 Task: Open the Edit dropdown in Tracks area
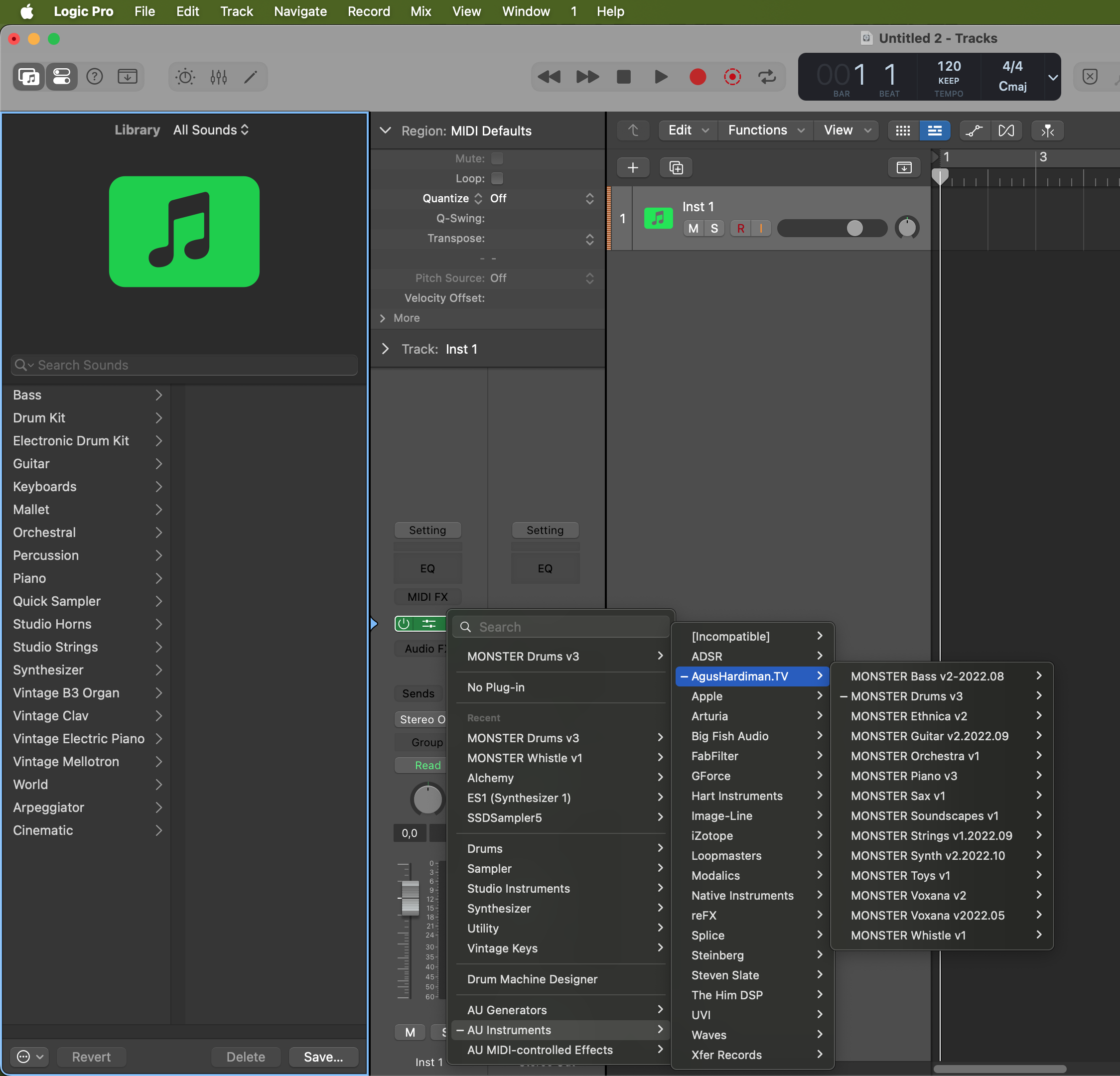[x=689, y=131]
